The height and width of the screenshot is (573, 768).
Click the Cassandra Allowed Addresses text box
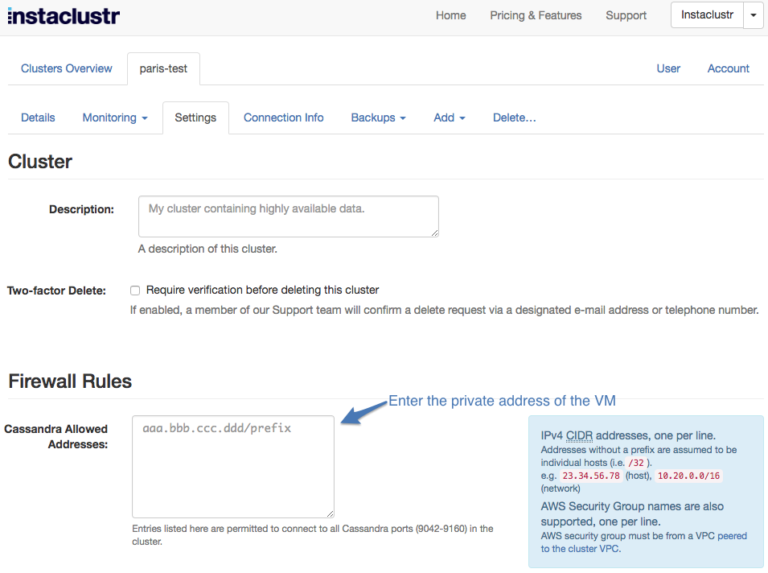coord(233,466)
